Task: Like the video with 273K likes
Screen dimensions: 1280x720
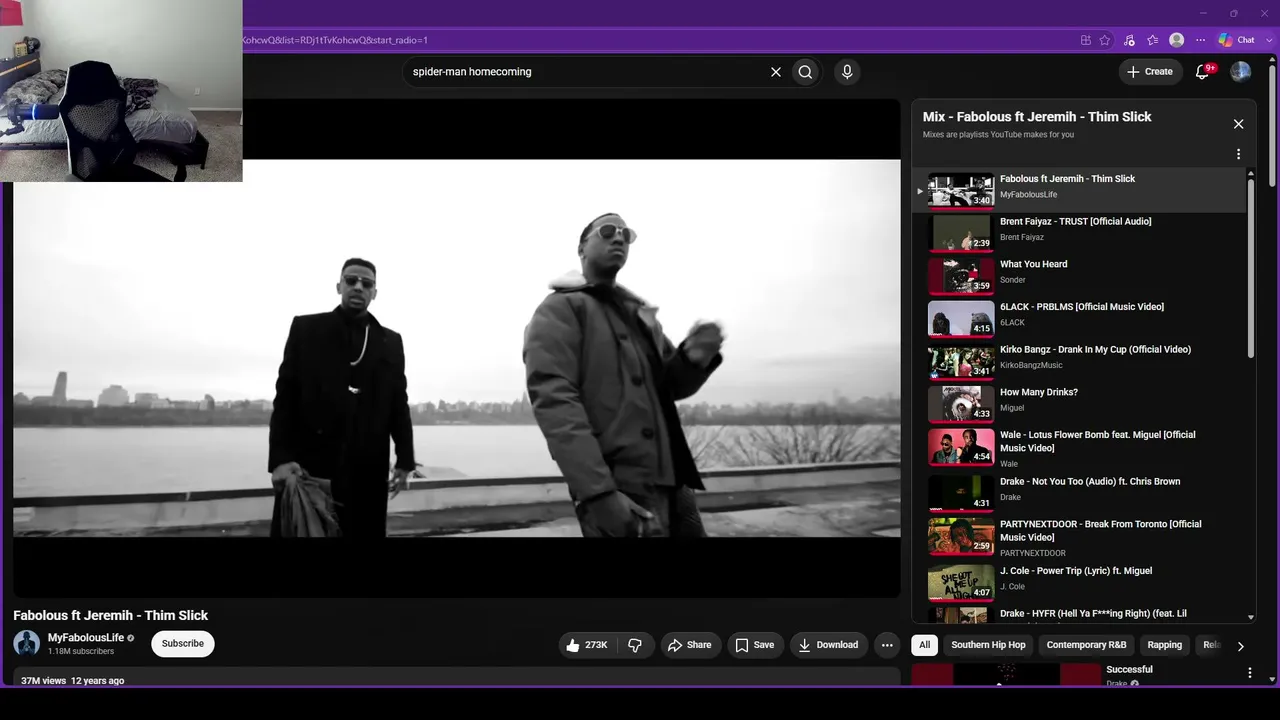Action: coord(588,645)
